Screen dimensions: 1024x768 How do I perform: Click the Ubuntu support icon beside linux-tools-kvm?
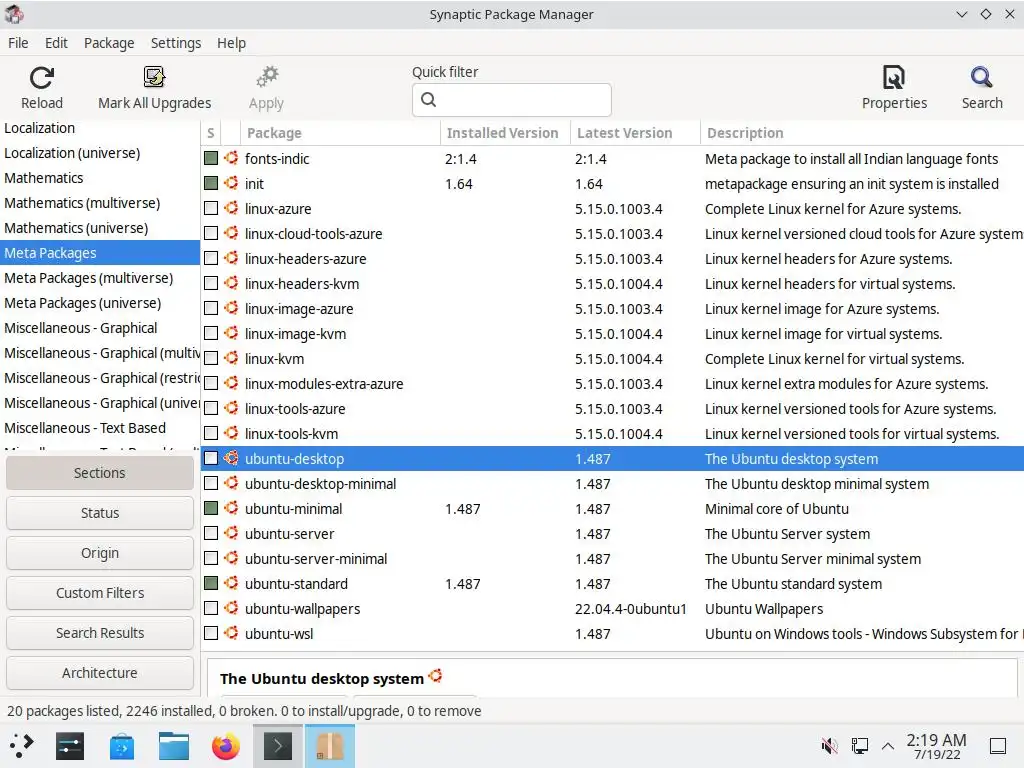231,434
